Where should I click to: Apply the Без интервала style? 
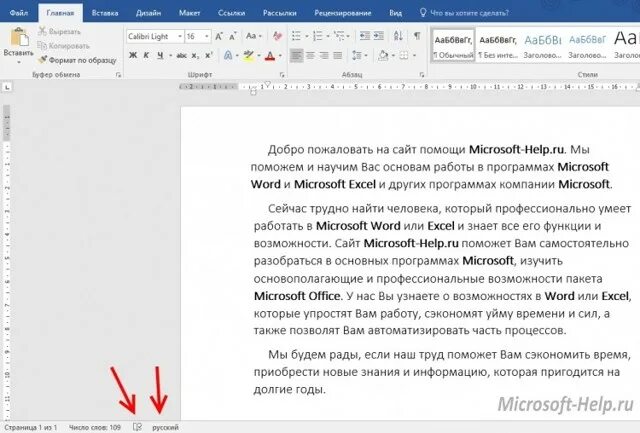(498, 45)
